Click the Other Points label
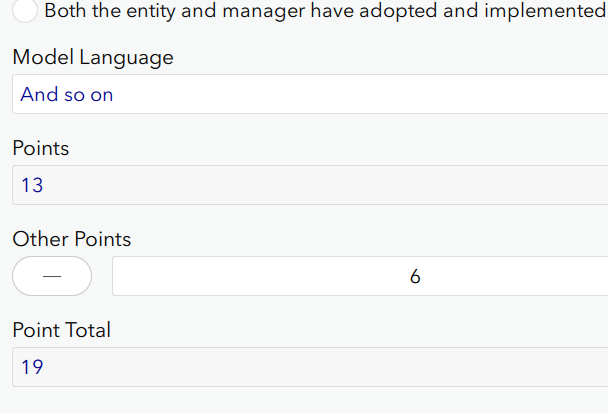The width and height of the screenshot is (608, 414). (72, 240)
